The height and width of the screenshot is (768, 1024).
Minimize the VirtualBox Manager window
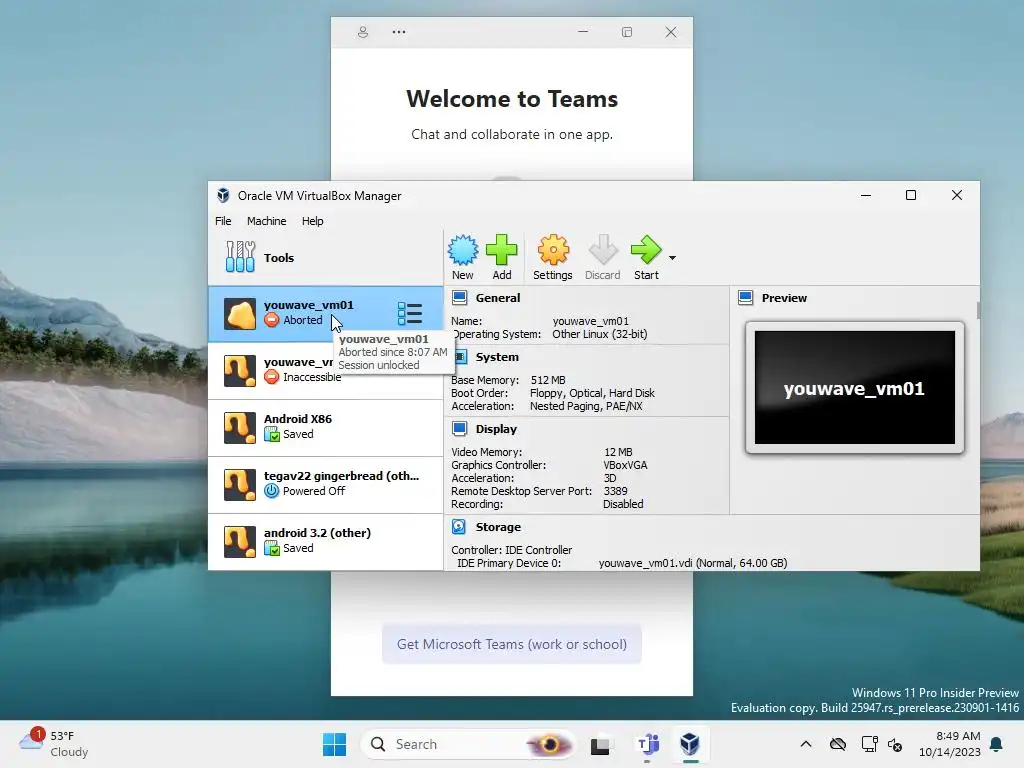coord(866,195)
